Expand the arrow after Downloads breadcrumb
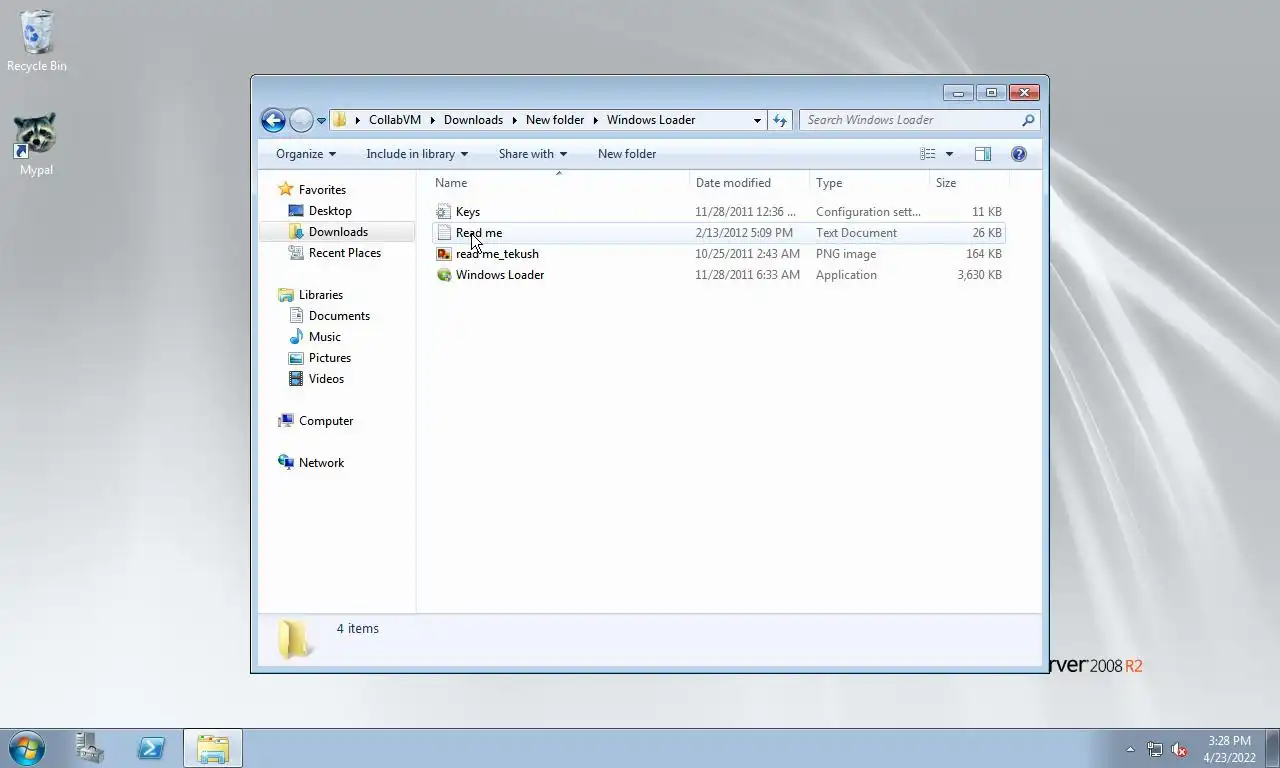1280x768 pixels. (x=515, y=120)
